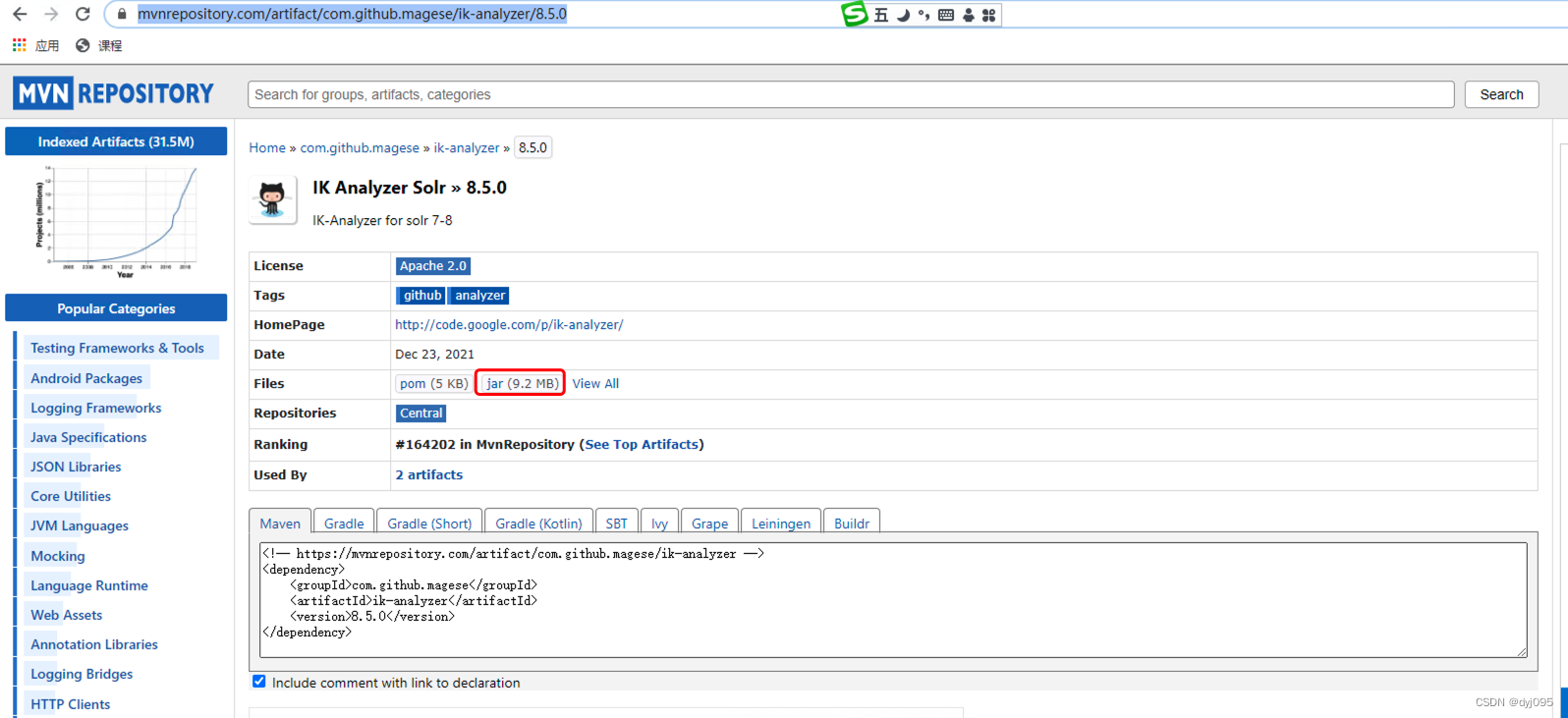1568x718 pixels.
Task: Open the Apache 2.0 license tag
Action: pos(433,266)
